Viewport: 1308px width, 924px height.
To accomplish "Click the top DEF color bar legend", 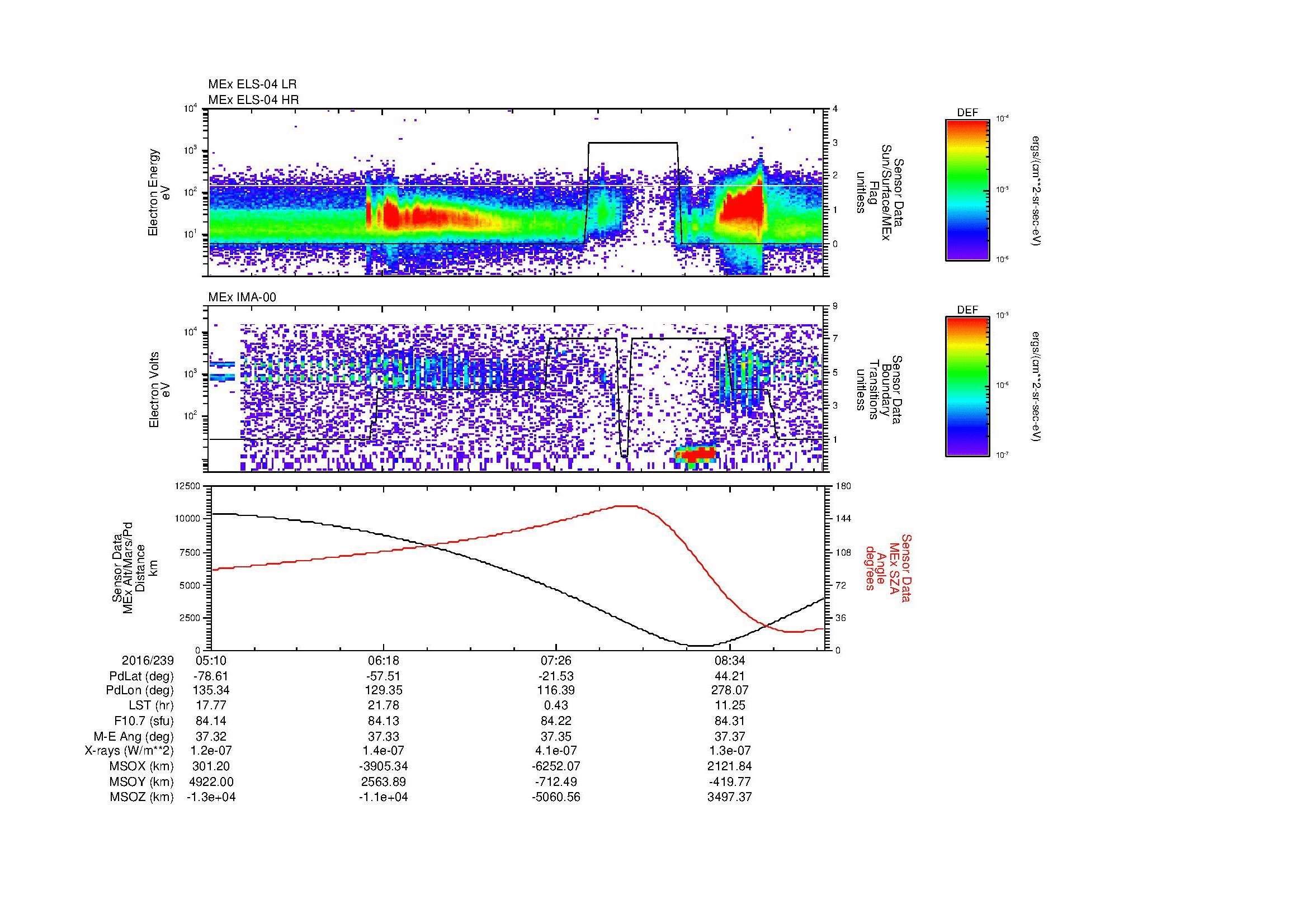I will [x=967, y=189].
